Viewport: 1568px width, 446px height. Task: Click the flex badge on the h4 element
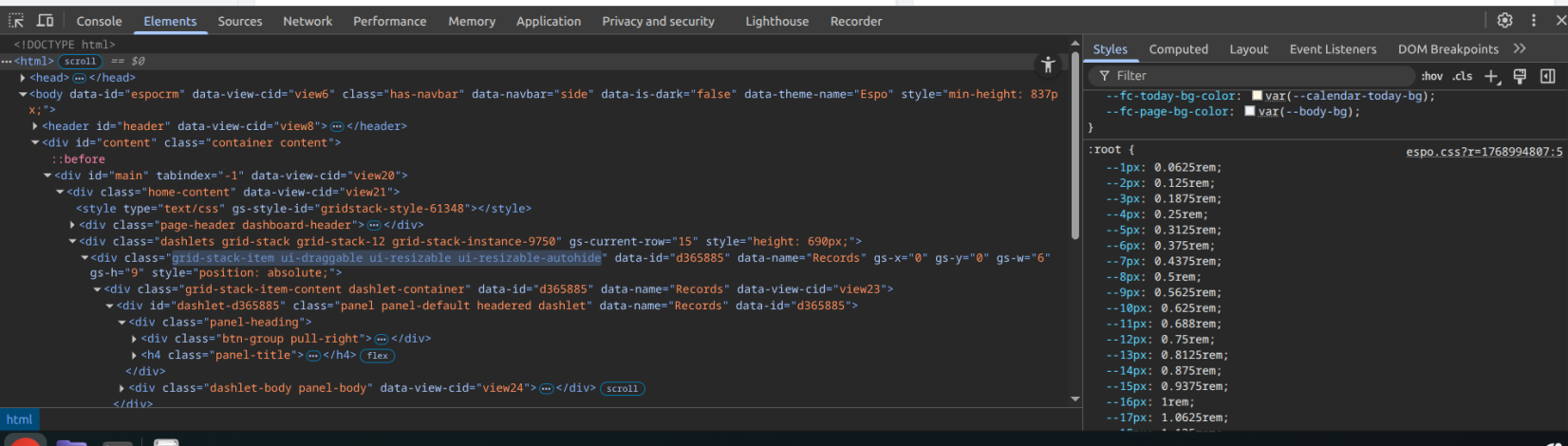click(x=378, y=356)
